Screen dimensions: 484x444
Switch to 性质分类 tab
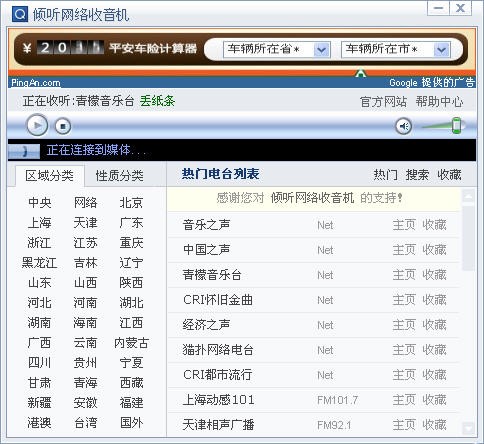pyautogui.click(x=119, y=176)
